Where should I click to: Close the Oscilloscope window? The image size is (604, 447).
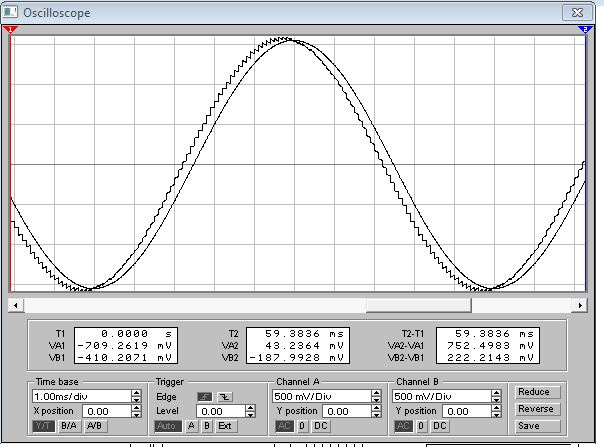[577, 12]
